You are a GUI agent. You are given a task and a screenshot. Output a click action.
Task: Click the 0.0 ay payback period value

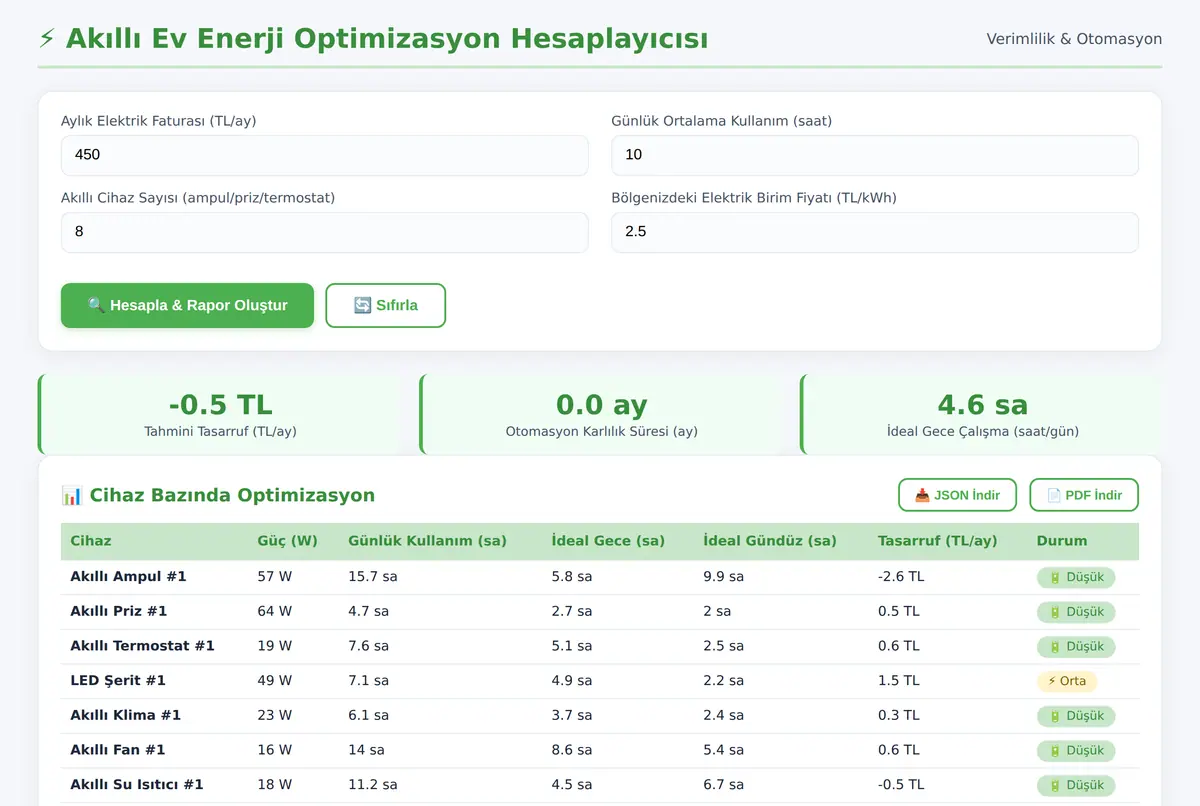[602, 405]
